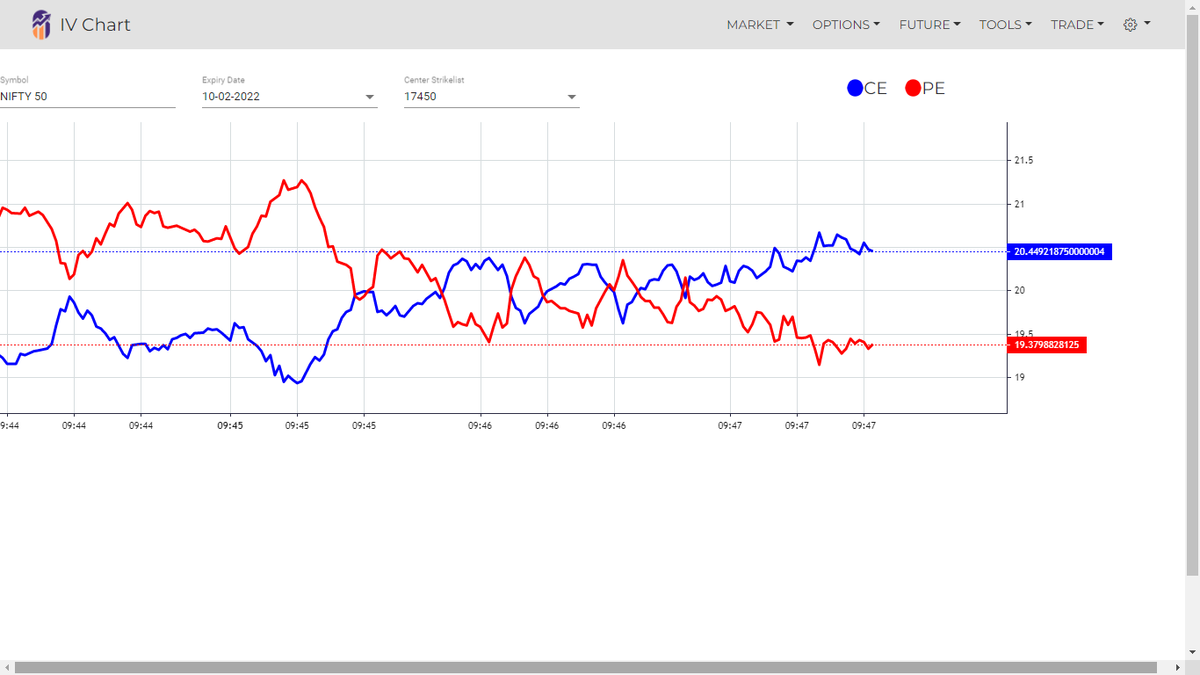Click the y-axis label 19
The height and width of the screenshot is (675, 1200).
(1019, 378)
